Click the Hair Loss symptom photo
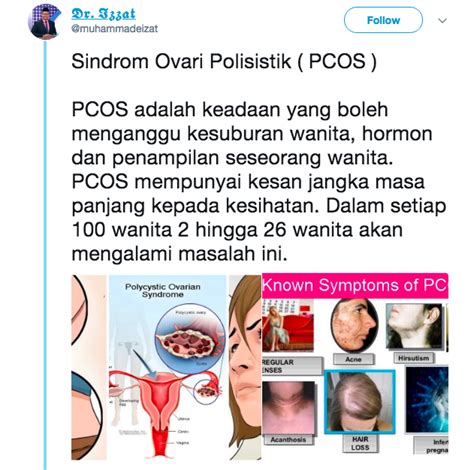Viewport: 474px width, 470px height. 360,402
